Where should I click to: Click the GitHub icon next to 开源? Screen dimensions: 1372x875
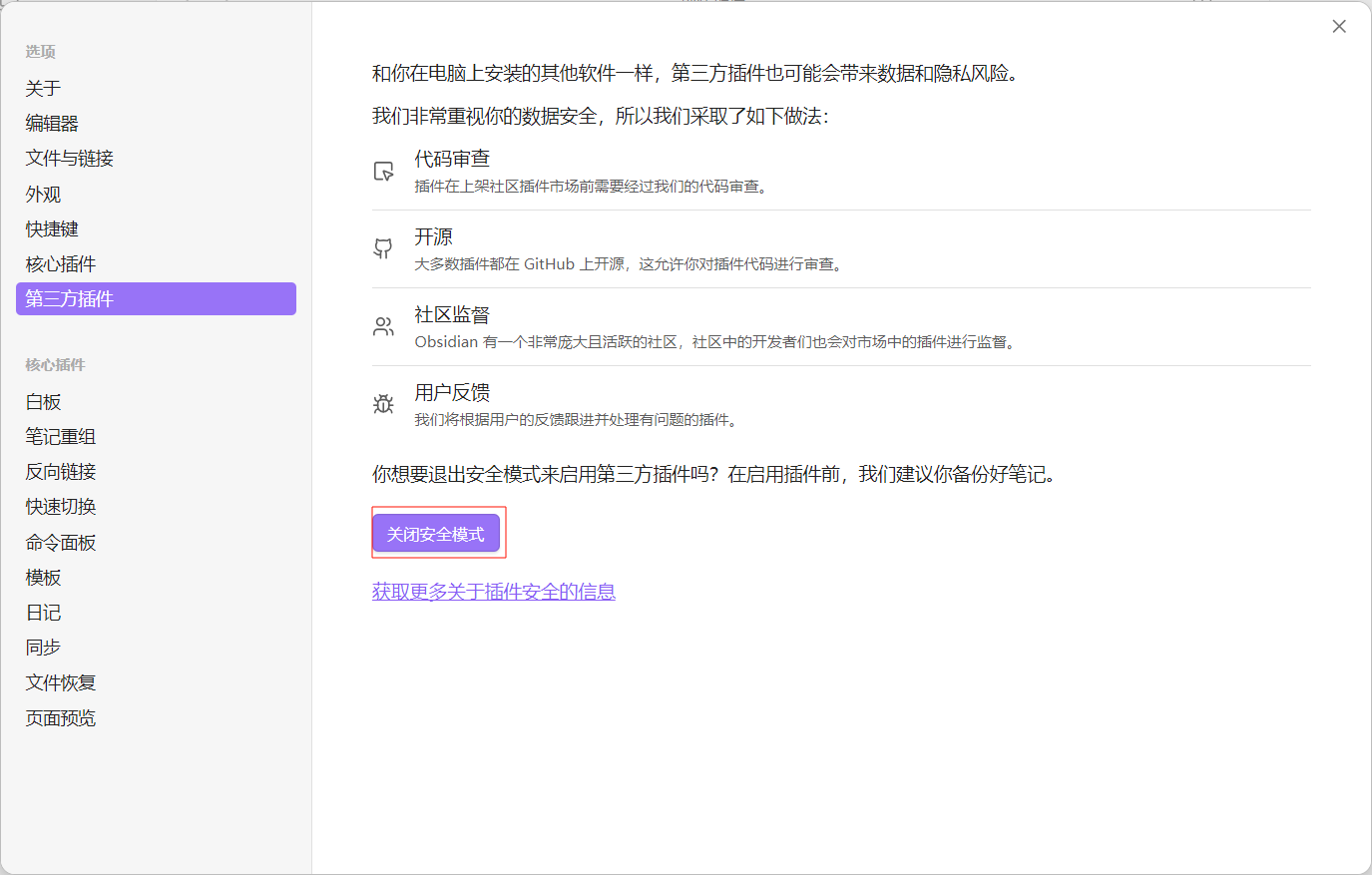[383, 248]
